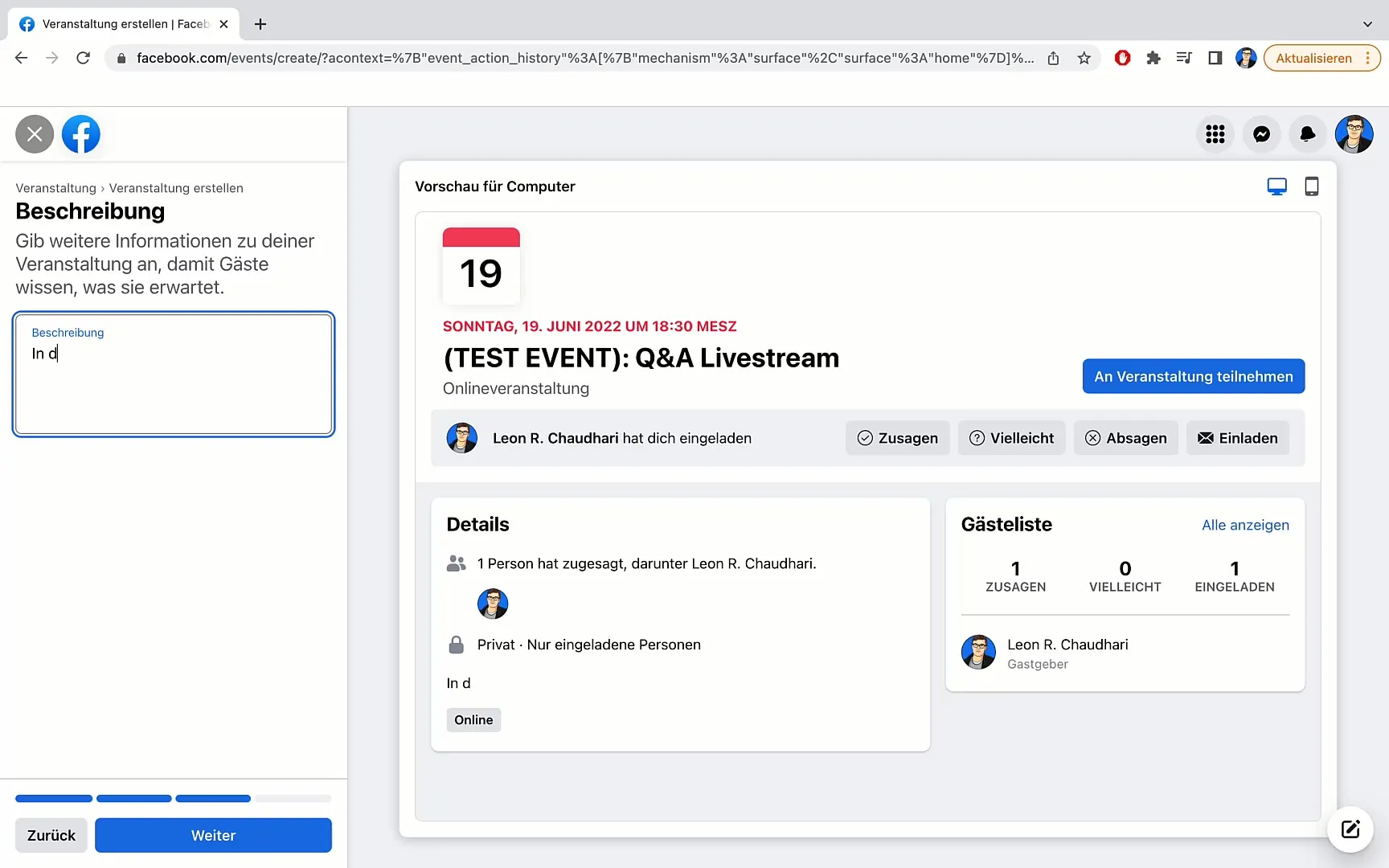Click the event title (TEST EVENT): Q&A Livestream
1389x868 pixels.
click(x=641, y=358)
